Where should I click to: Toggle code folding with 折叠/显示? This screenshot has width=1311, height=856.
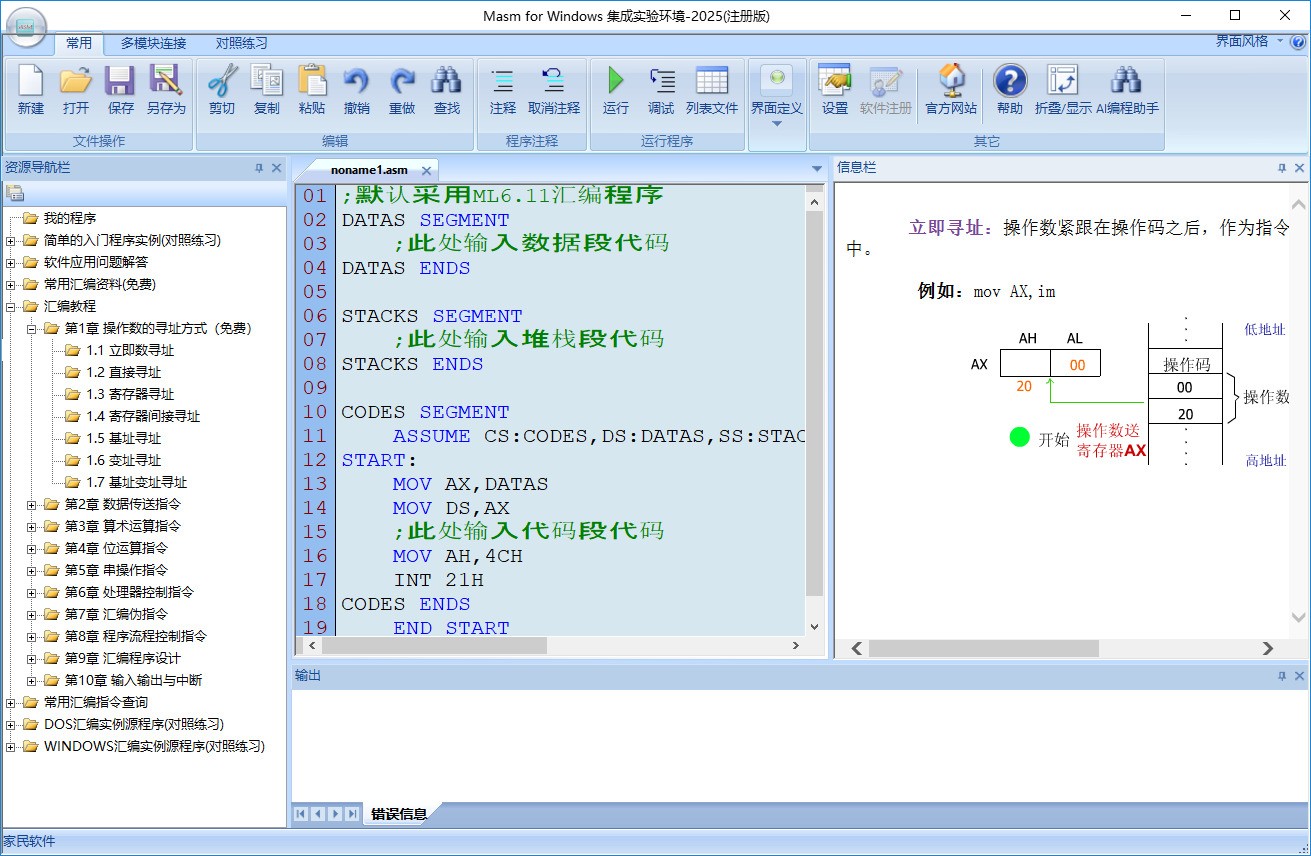click(x=1062, y=90)
